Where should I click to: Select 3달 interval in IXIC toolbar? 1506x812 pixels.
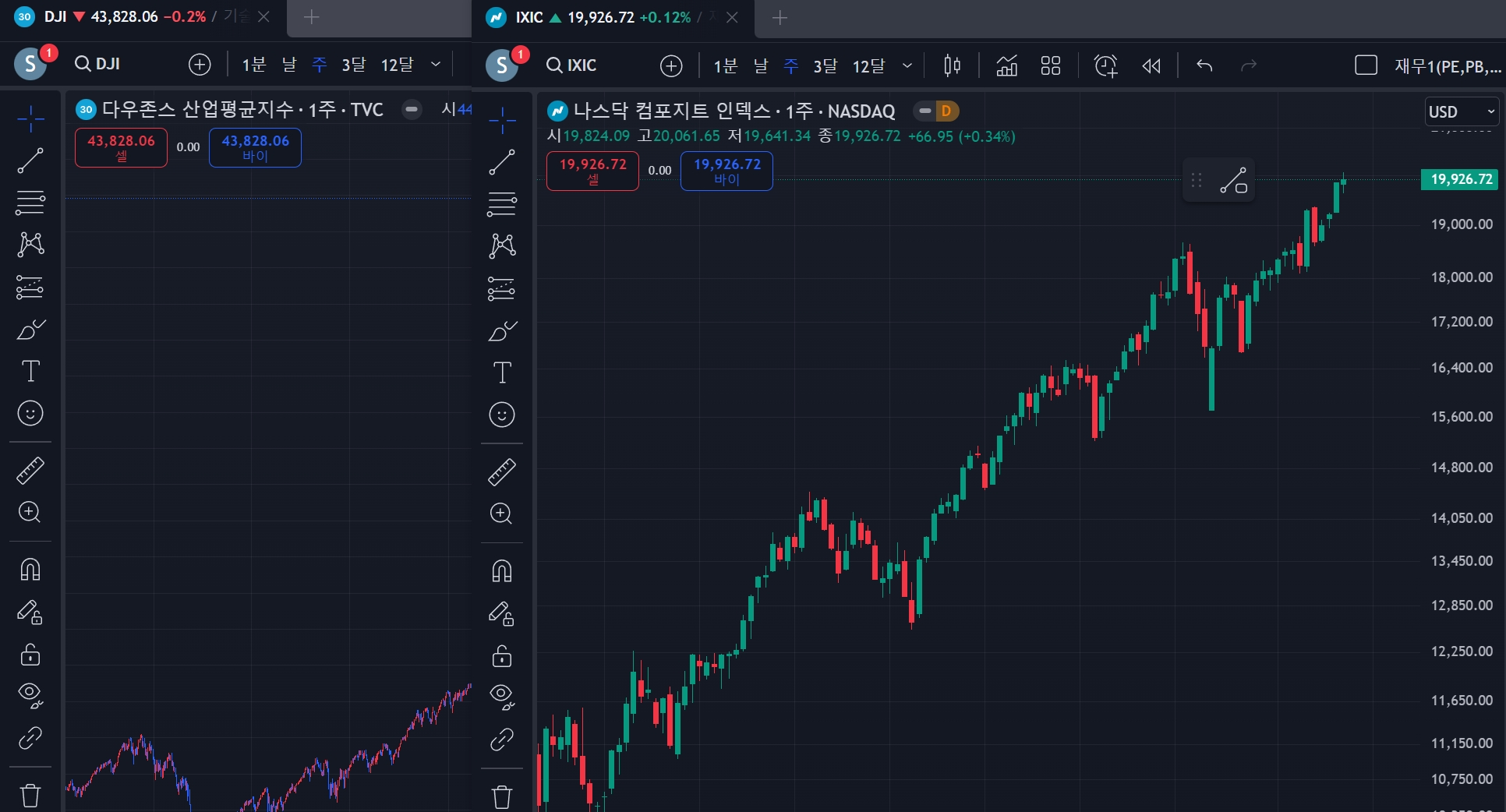[825, 65]
